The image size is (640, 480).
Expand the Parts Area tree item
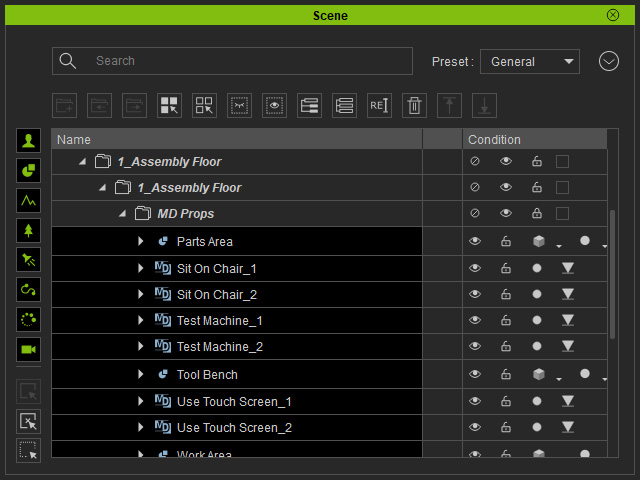[141, 241]
